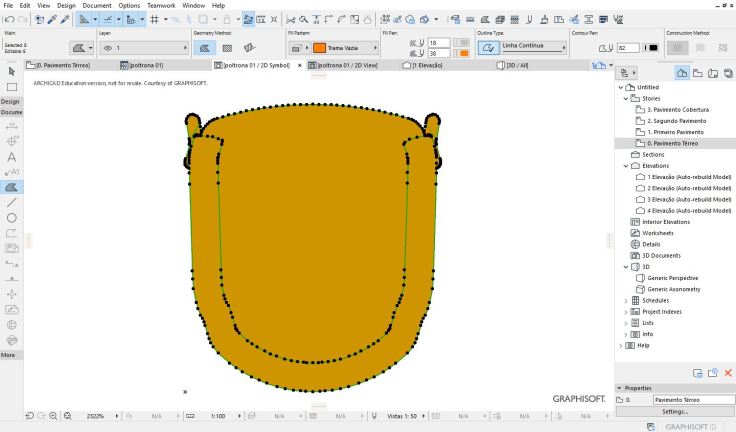Open Generic Perspective in navigator
Screen dimensions: 736x432
(x=673, y=278)
